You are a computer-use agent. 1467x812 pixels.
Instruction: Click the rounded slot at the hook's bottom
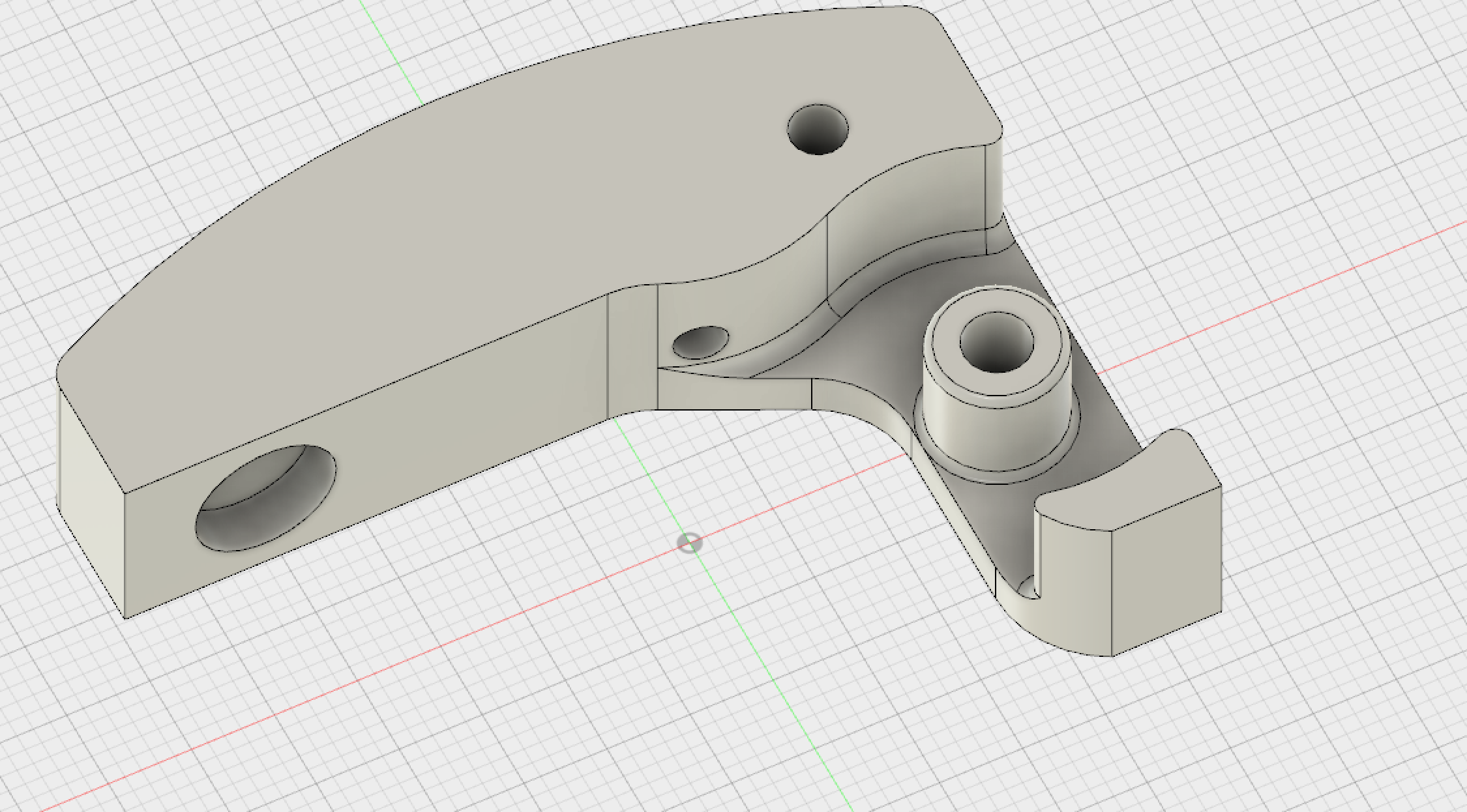[1028, 588]
